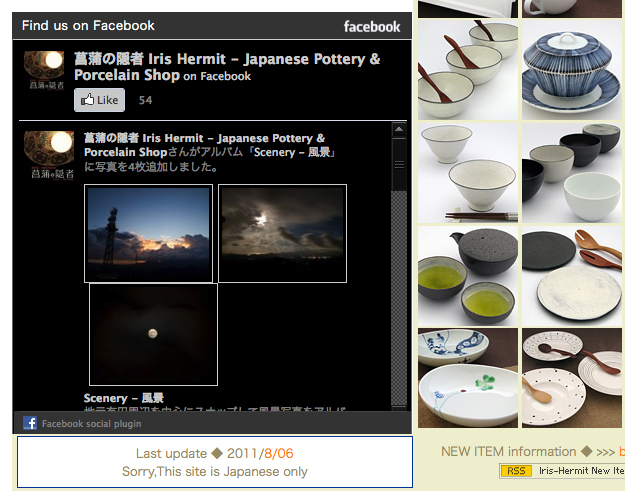Screen dimensions: 625x491
Task: Click the Scenery – 風景 album caption
Action: (124, 398)
